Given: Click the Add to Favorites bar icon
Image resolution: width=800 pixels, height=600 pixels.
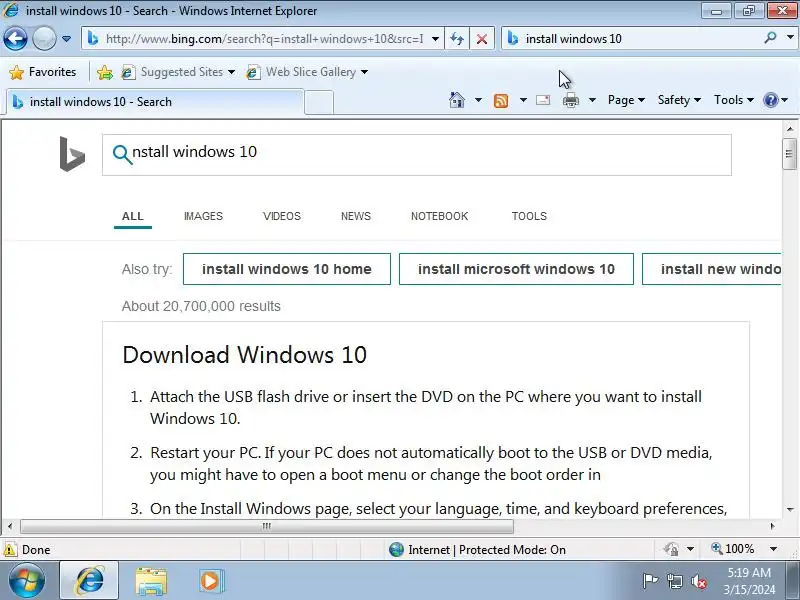Looking at the screenshot, I should coord(105,72).
